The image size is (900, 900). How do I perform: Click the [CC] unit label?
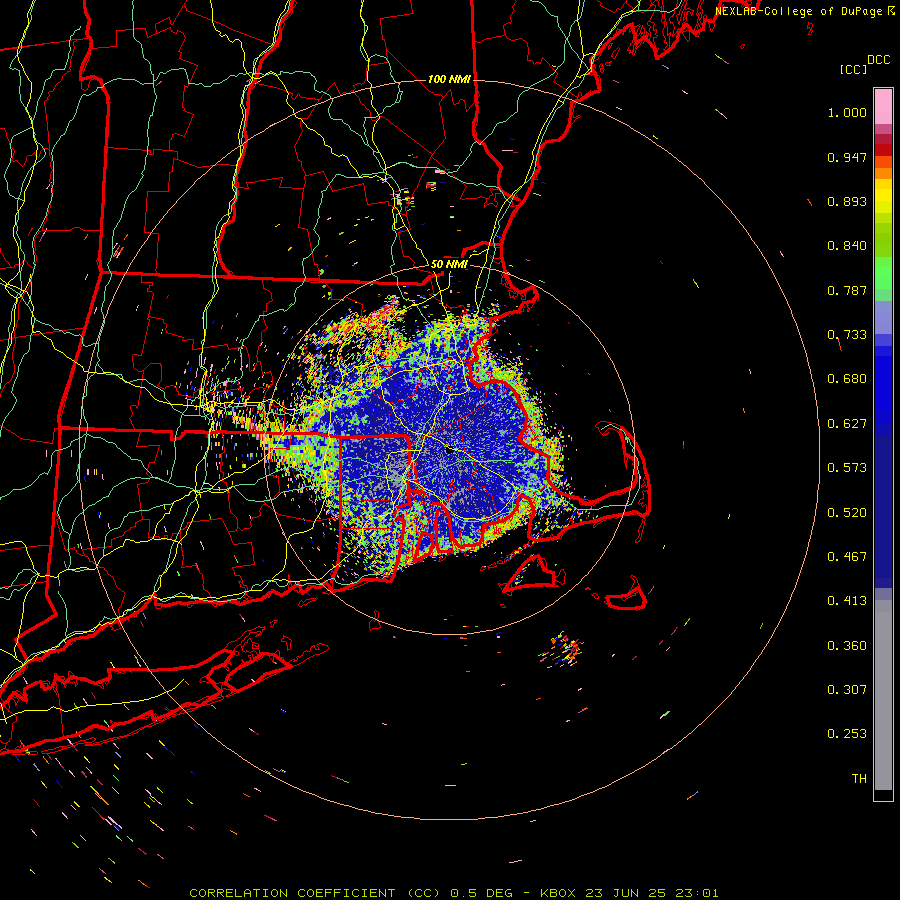853,69
